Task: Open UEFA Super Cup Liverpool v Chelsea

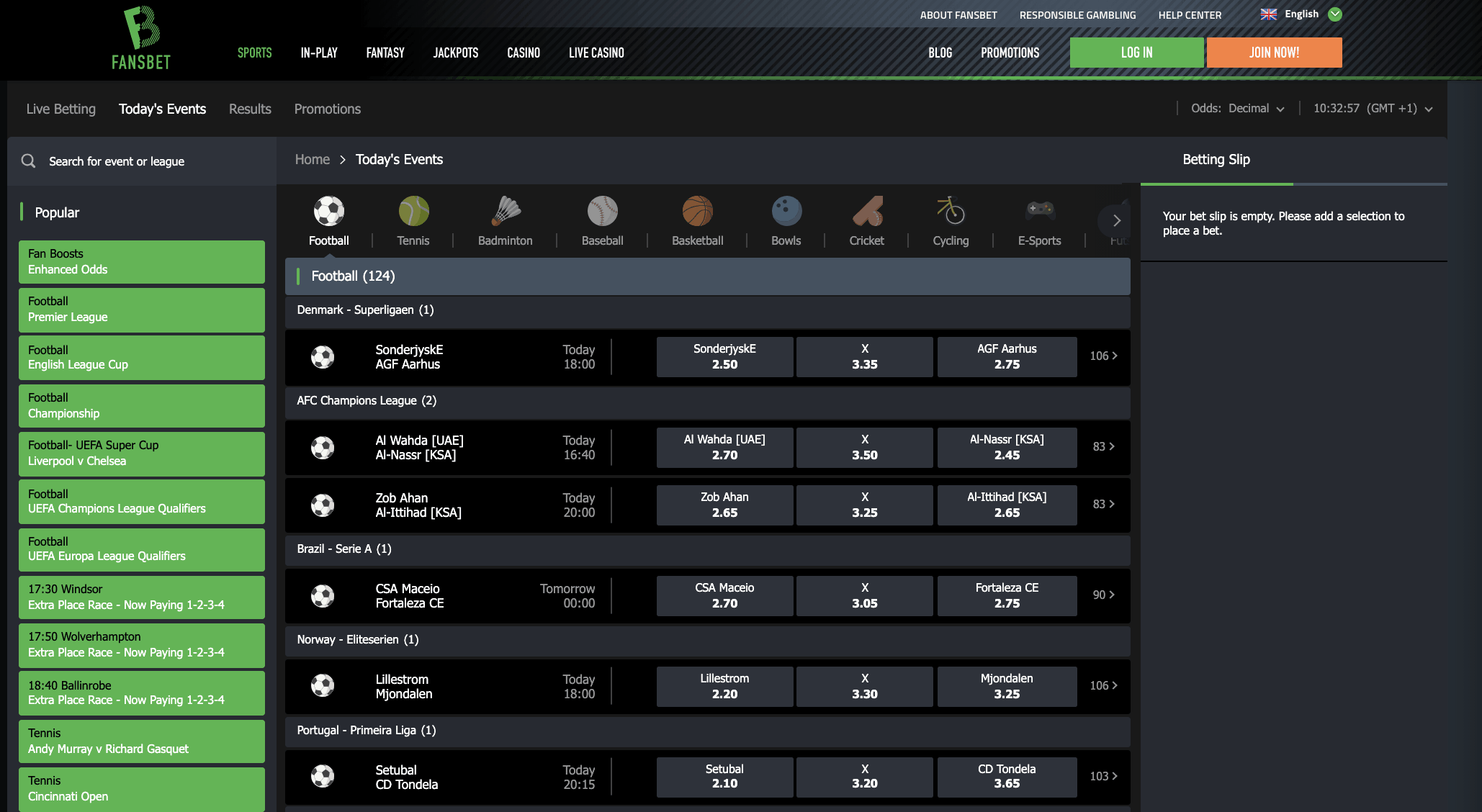Action: coord(142,454)
